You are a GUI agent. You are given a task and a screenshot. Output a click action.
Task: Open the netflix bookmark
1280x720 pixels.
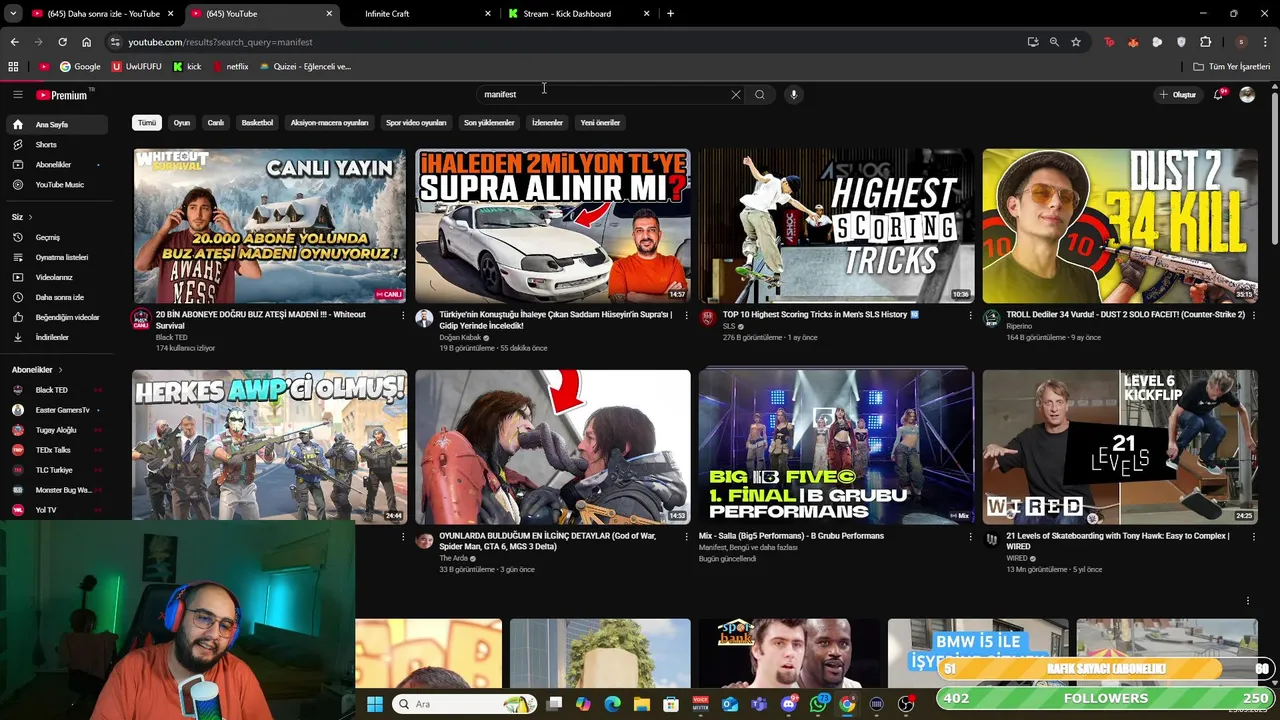point(230,67)
